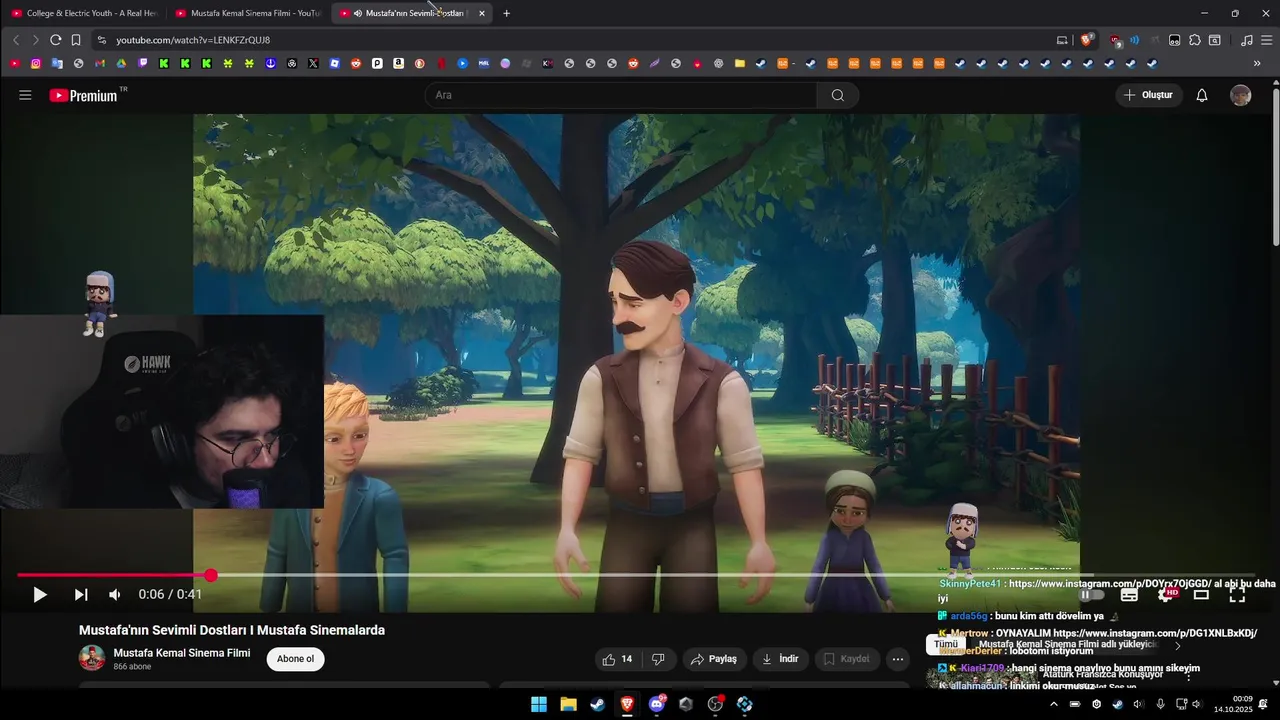Viewport: 1280px width, 720px height.
Task: Go back in browser history
Action: click(16, 40)
